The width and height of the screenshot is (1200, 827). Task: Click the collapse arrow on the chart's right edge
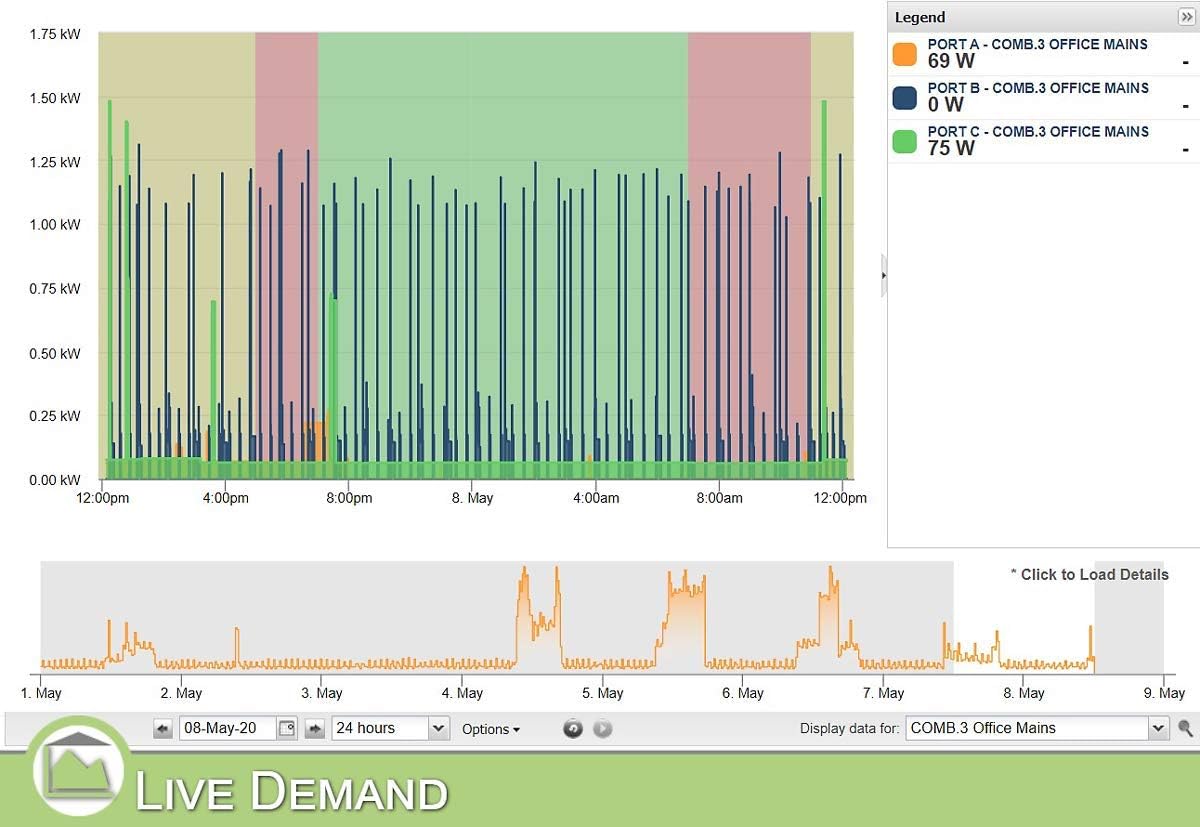(x=884, y=274)
